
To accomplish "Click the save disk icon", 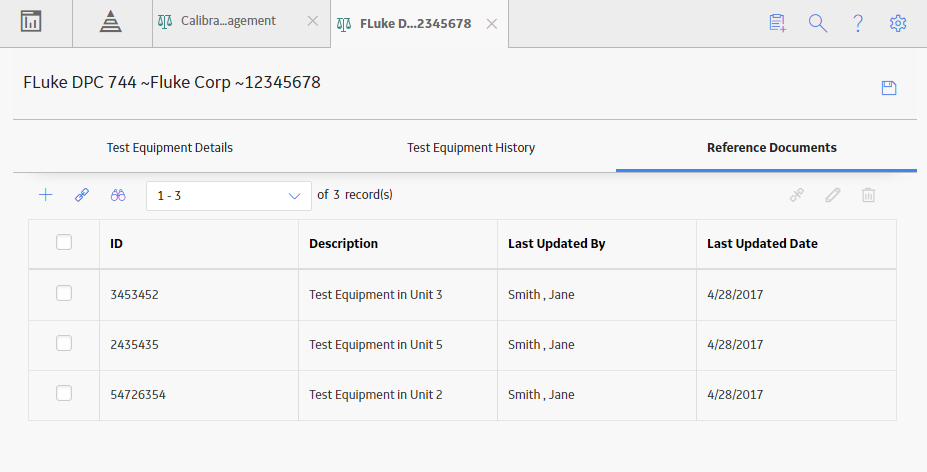I will tap(889, 88).
